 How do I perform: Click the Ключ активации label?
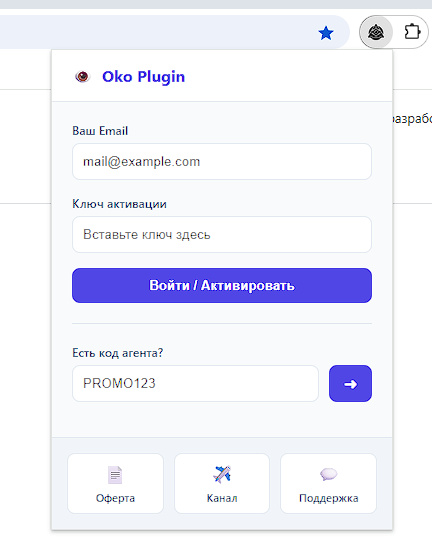click(119, 204)
